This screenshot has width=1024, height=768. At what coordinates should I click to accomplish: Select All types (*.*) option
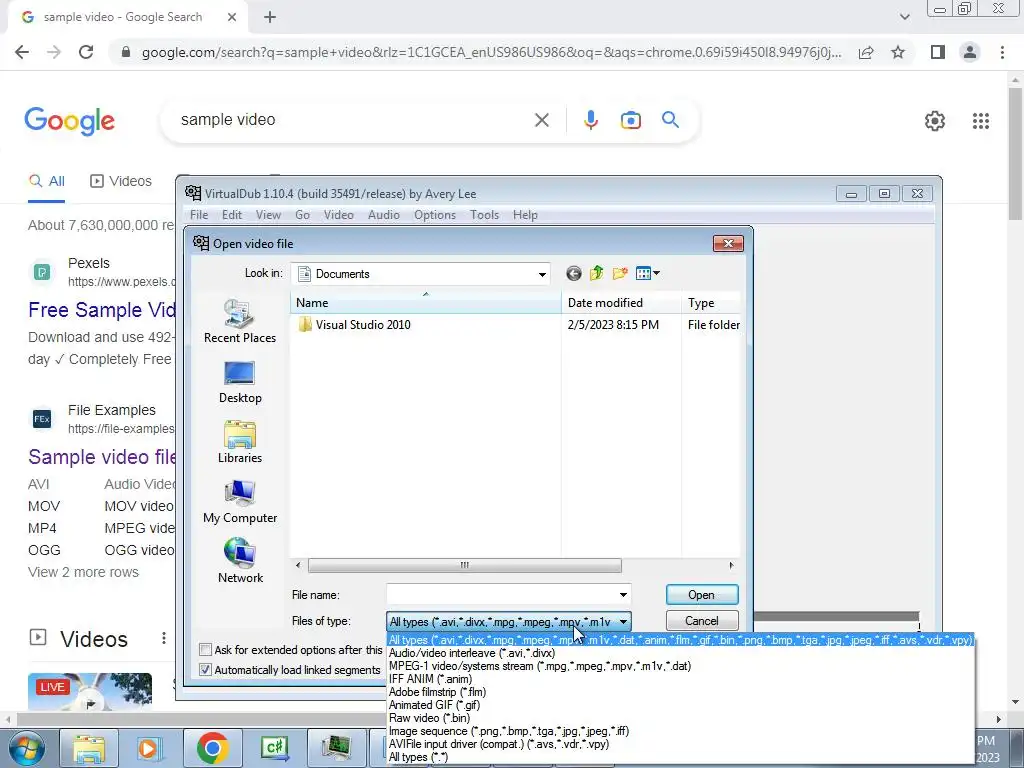[418, 758]
